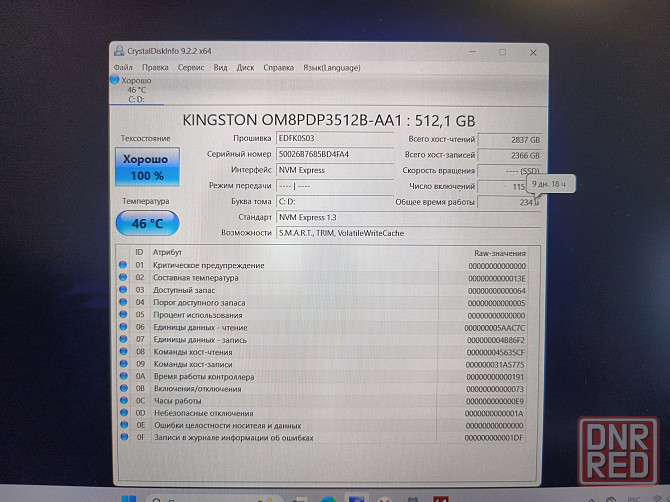Click status dot of Единицы данных - запись row
This screenshot has width=670, height=502.
click(123, 339)
